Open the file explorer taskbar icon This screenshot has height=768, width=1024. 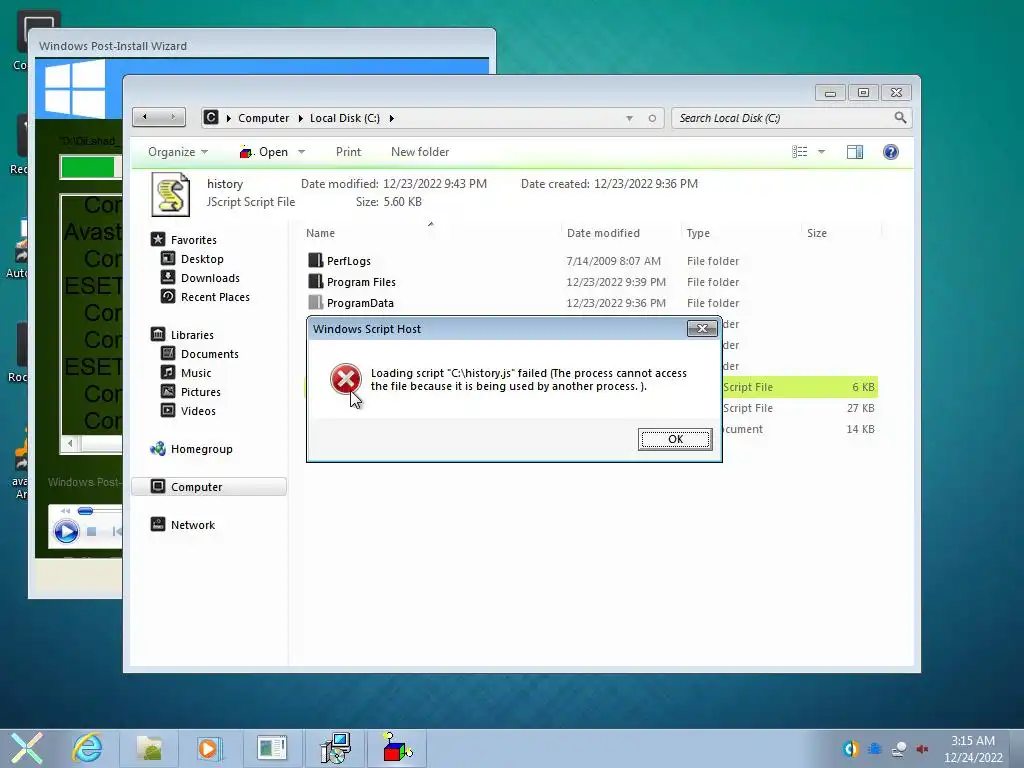click(149, 748)
